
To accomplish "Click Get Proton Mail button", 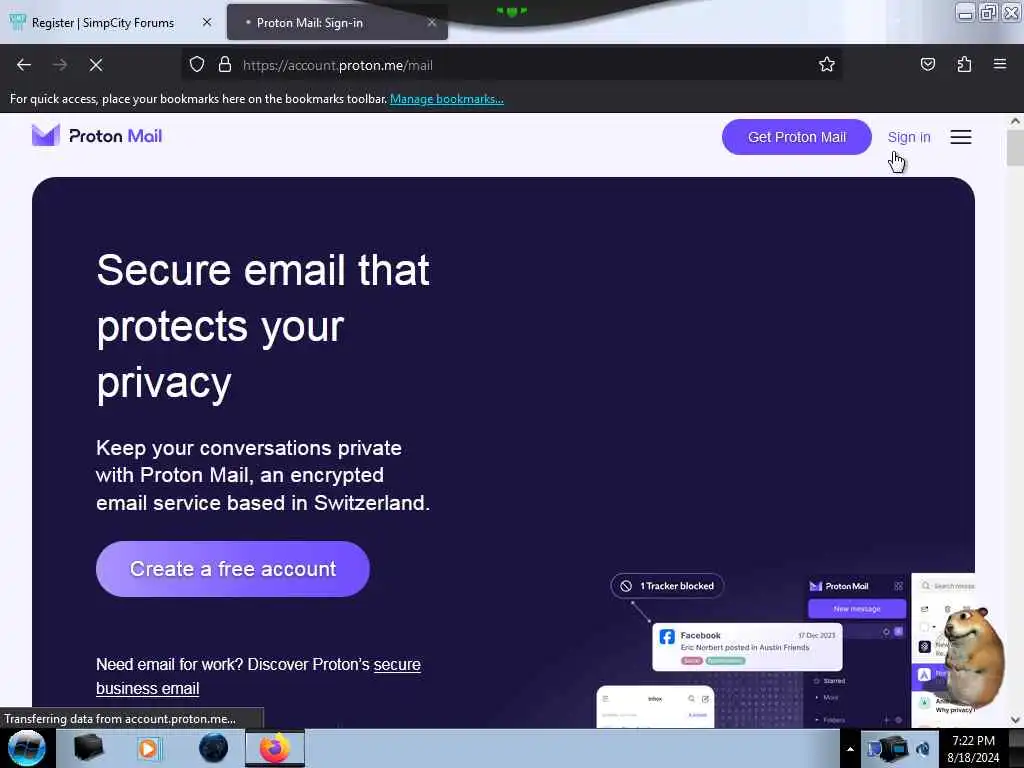I will [x=797, y=137].
